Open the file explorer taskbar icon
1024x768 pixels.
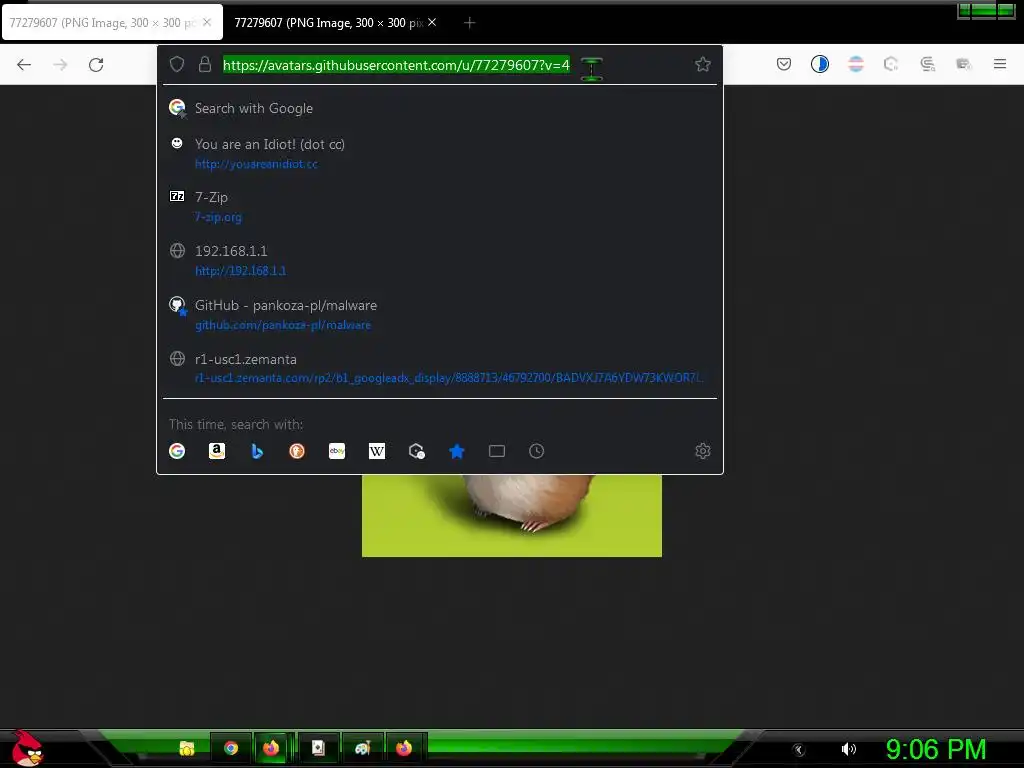pos(187,748)
